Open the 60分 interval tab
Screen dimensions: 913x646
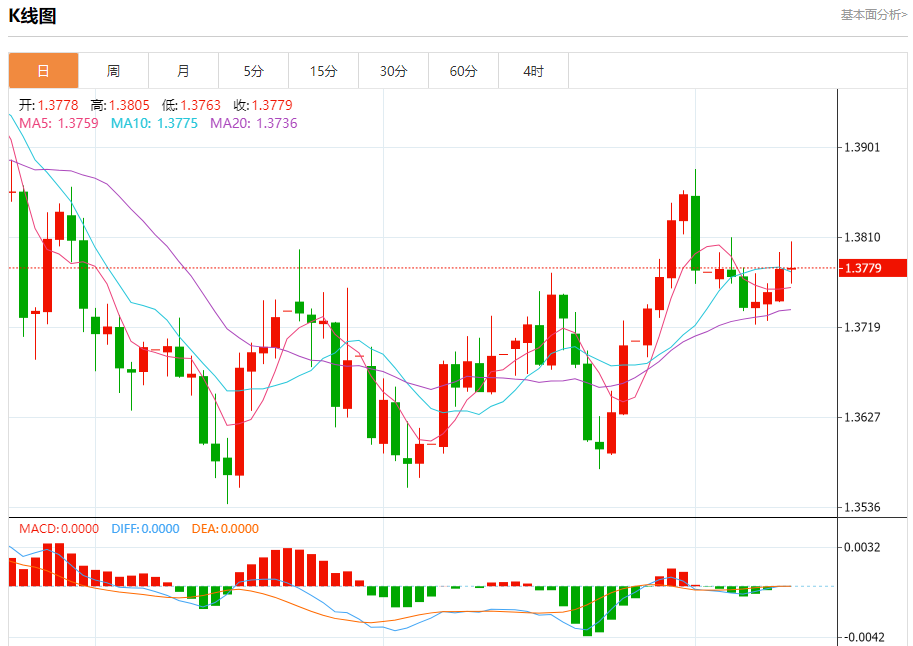coord(463,71)
